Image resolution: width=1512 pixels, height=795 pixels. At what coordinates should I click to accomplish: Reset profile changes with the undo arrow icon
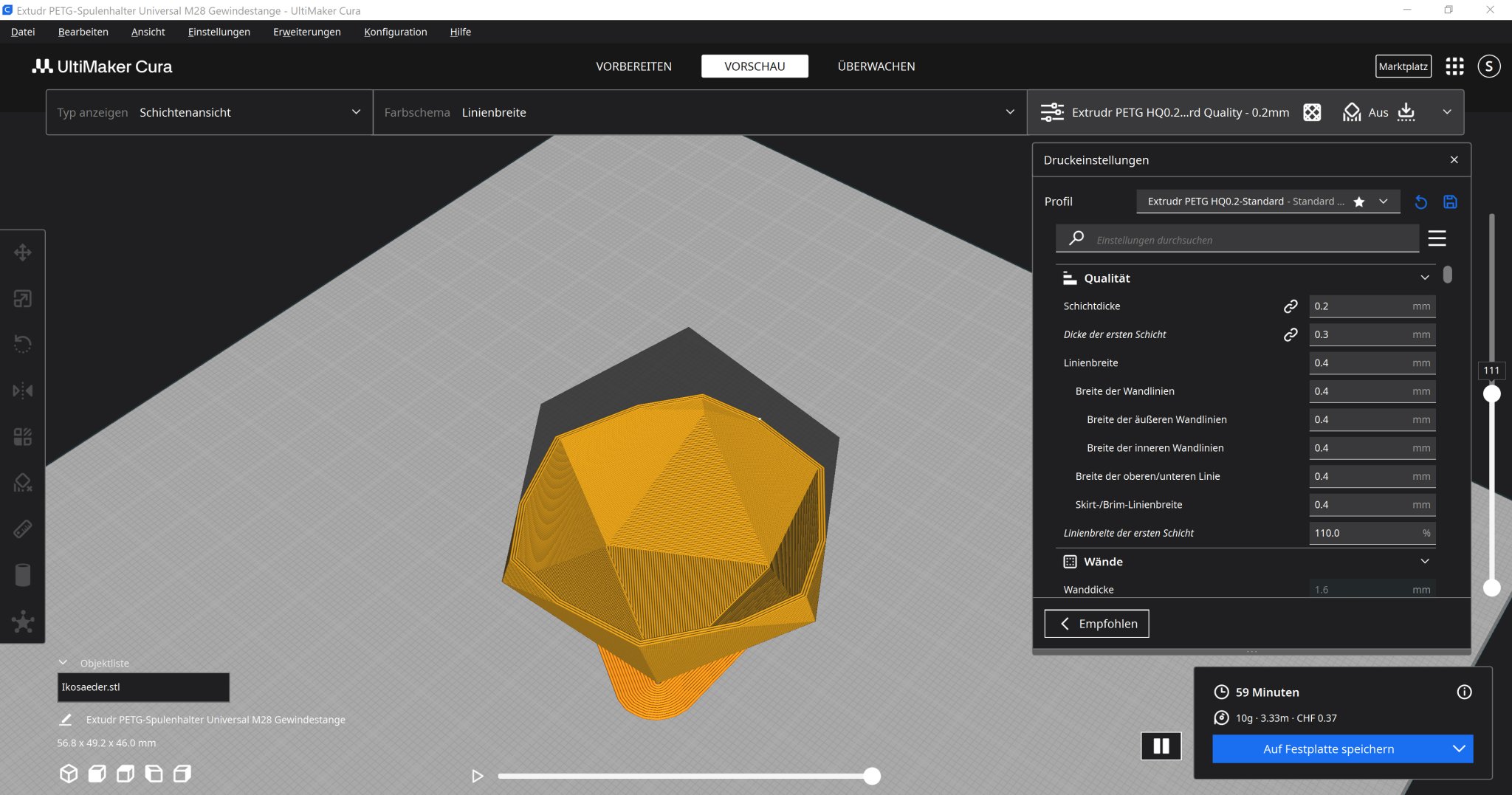tap(1420, 202)
